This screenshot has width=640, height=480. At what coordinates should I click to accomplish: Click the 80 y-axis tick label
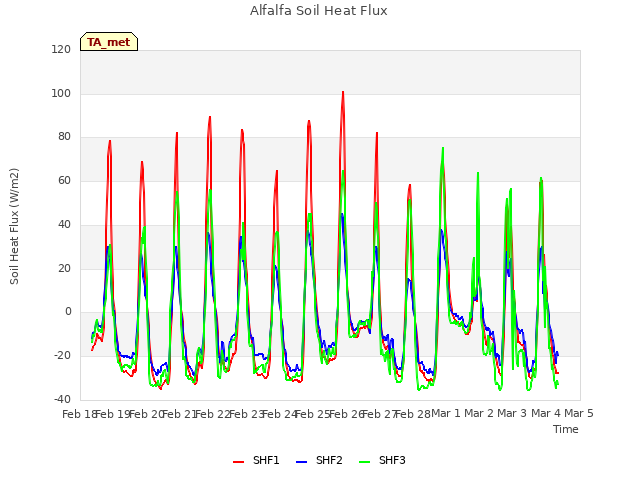coord(64,137)
